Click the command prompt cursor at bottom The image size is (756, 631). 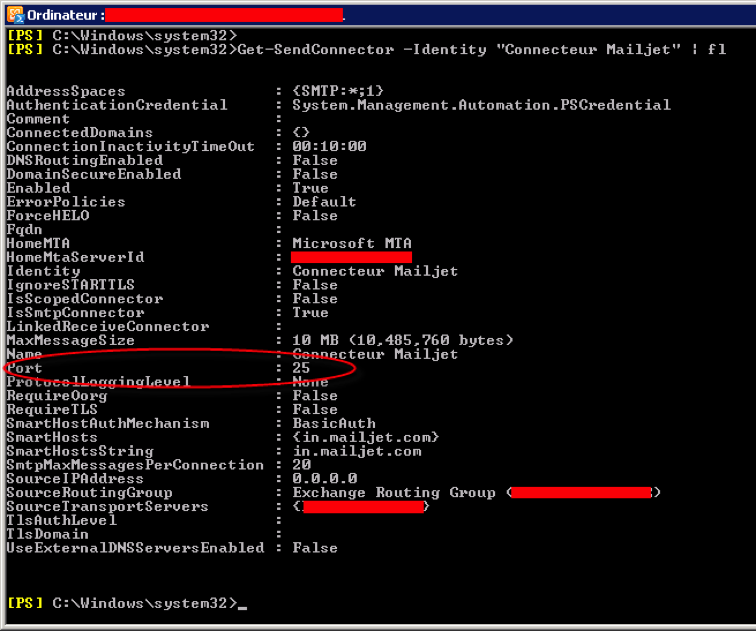click(242, 608)
